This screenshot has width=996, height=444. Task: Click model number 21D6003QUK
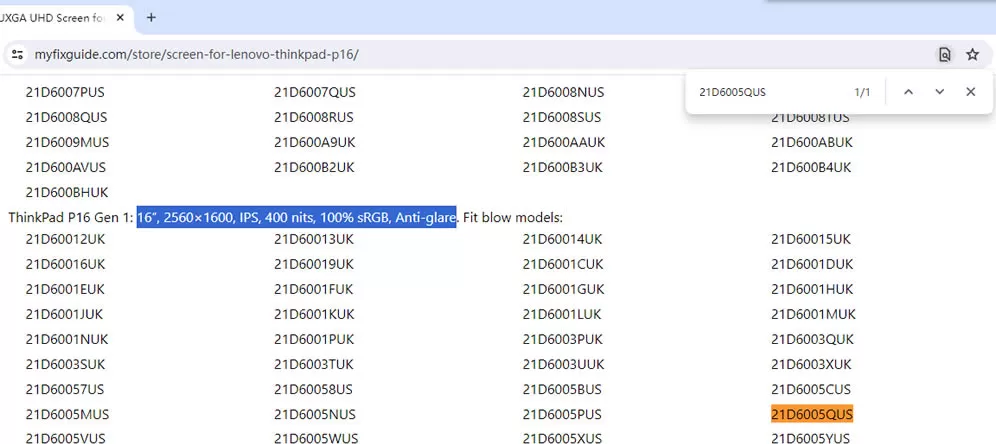[812, 340]
